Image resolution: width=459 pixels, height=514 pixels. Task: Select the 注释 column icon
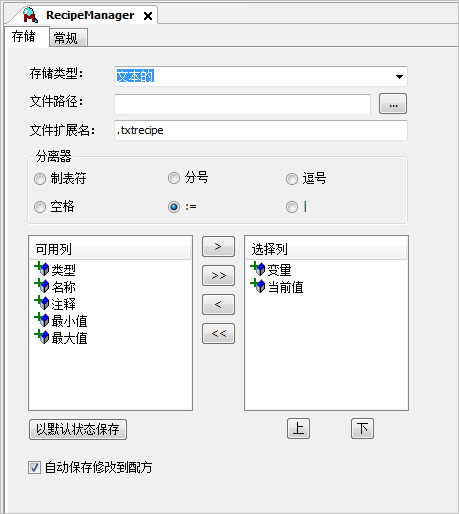click(42, 303)
